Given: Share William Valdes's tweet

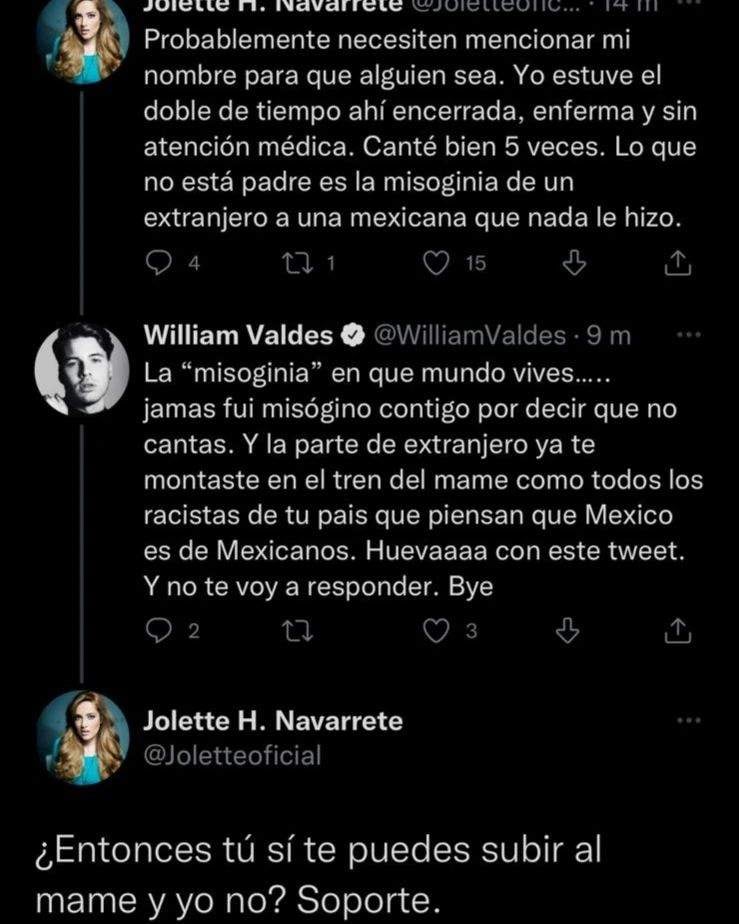Looking at the screenshot, I should (x=677, y=630).
